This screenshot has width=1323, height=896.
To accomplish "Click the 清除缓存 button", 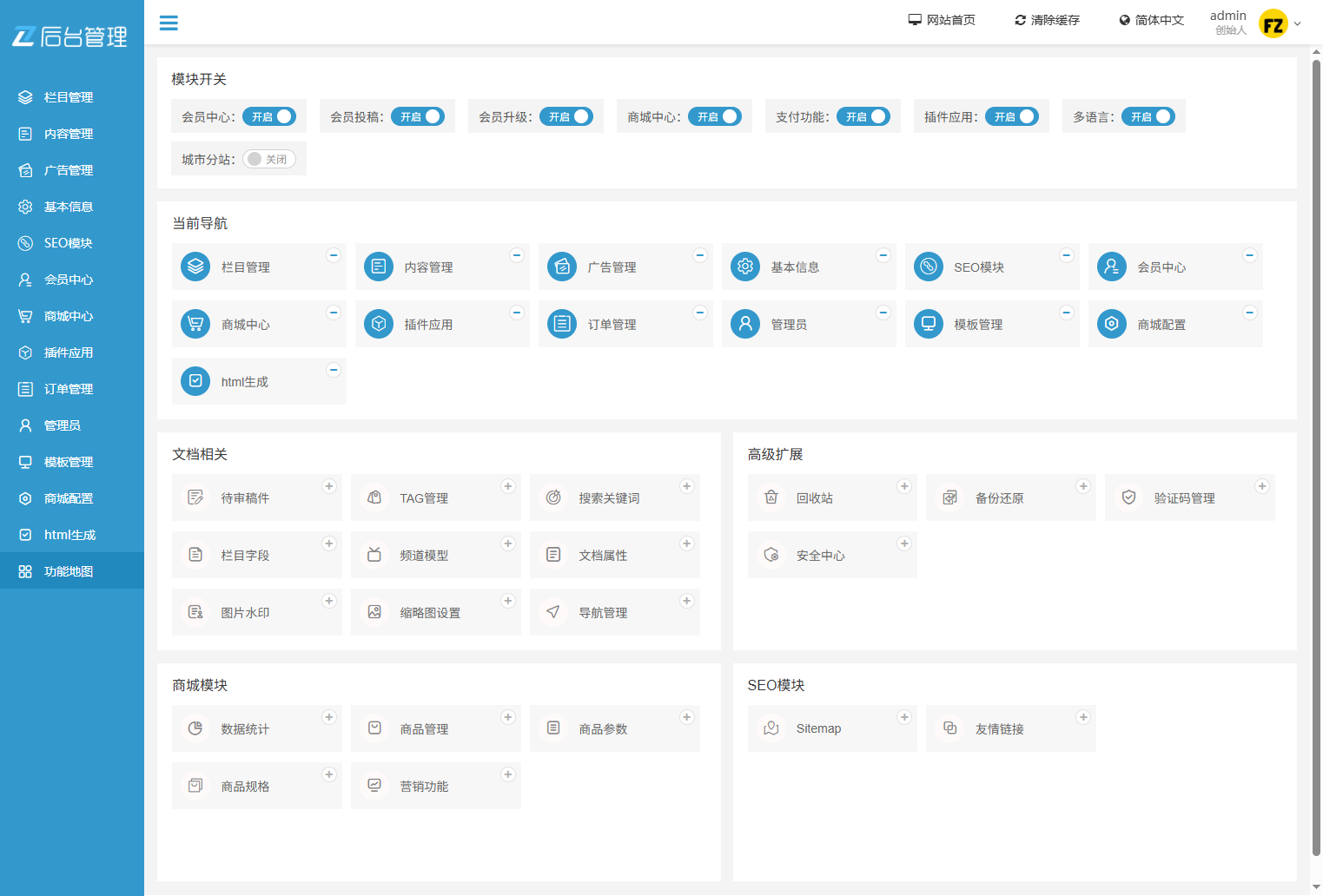I will tap(1047, 20).
